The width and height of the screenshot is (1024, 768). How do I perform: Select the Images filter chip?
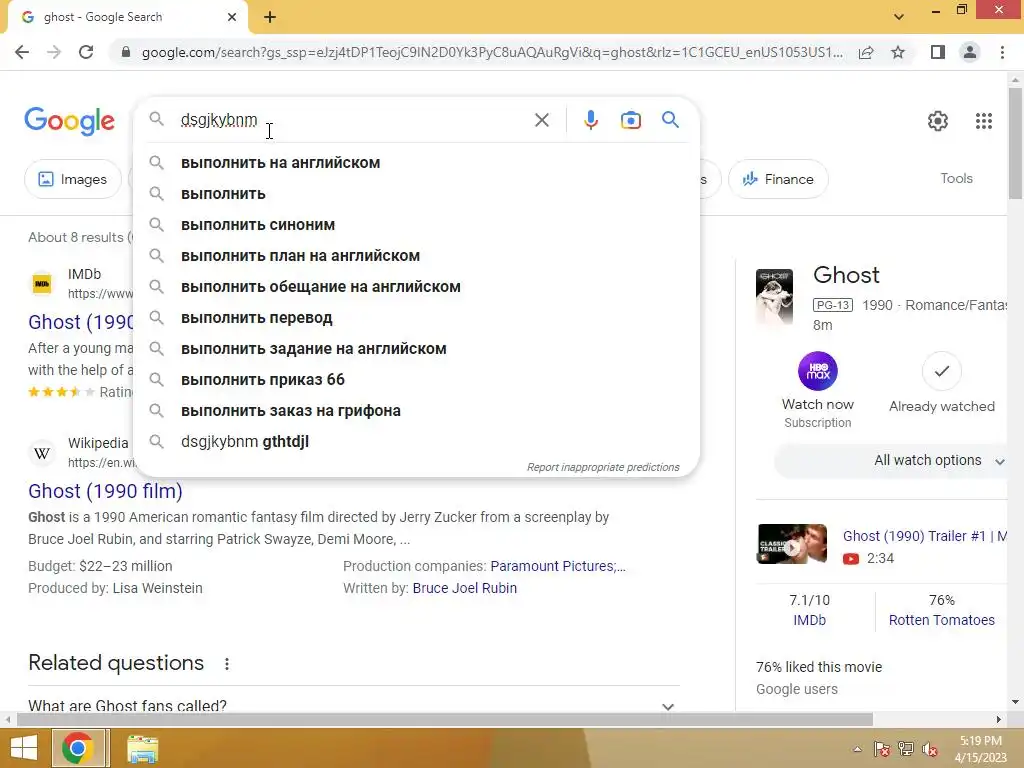point(72,179)
